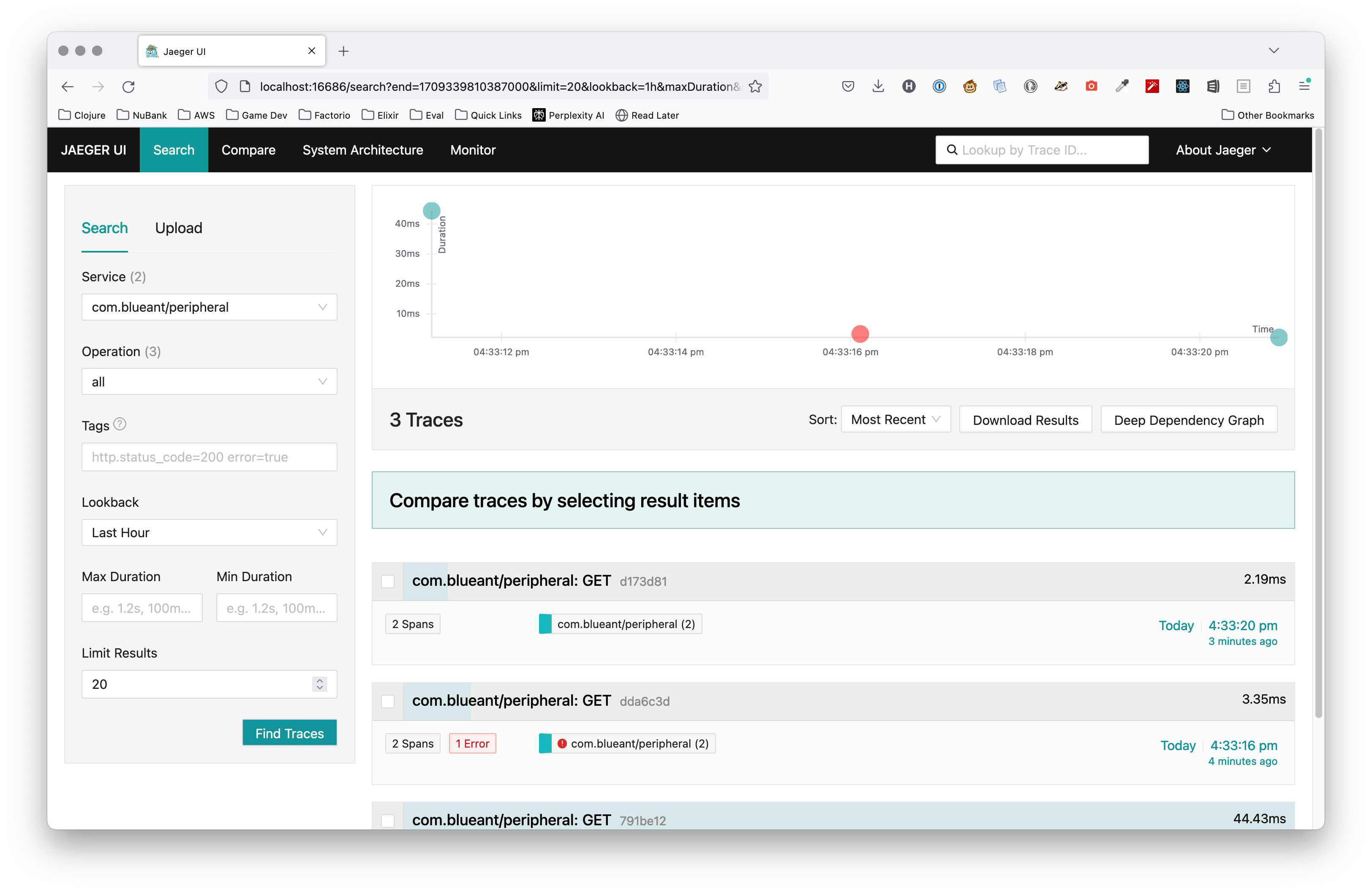Click Download Results button
This screenshot has height=892, width=1372.
coord(1025,419)
